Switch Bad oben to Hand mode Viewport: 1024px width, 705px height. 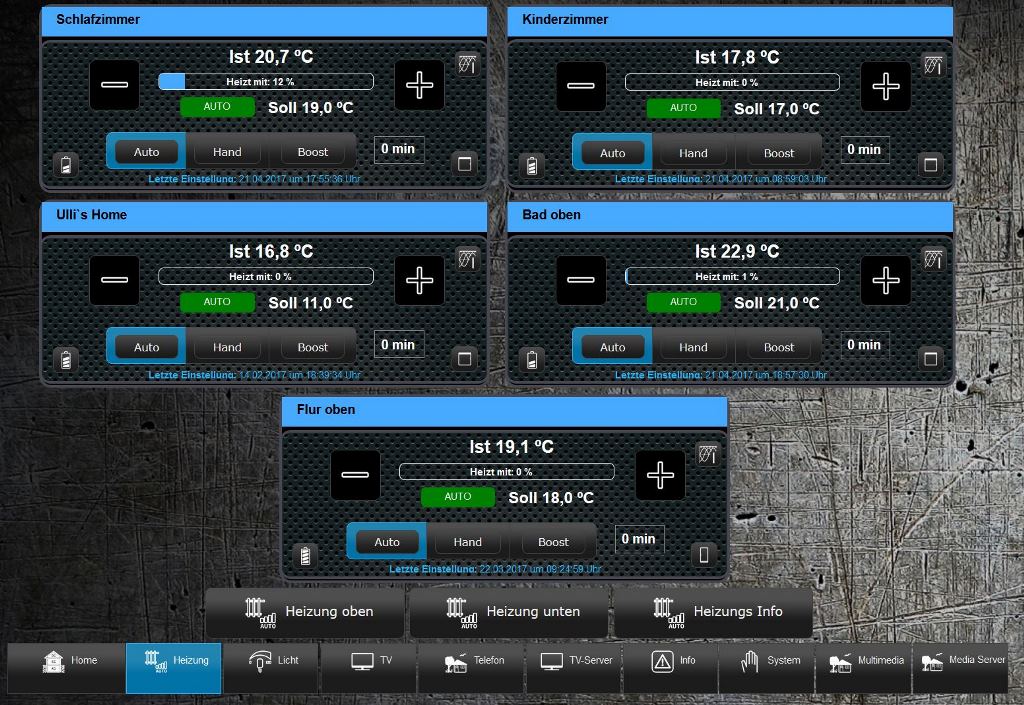[693, 347]
